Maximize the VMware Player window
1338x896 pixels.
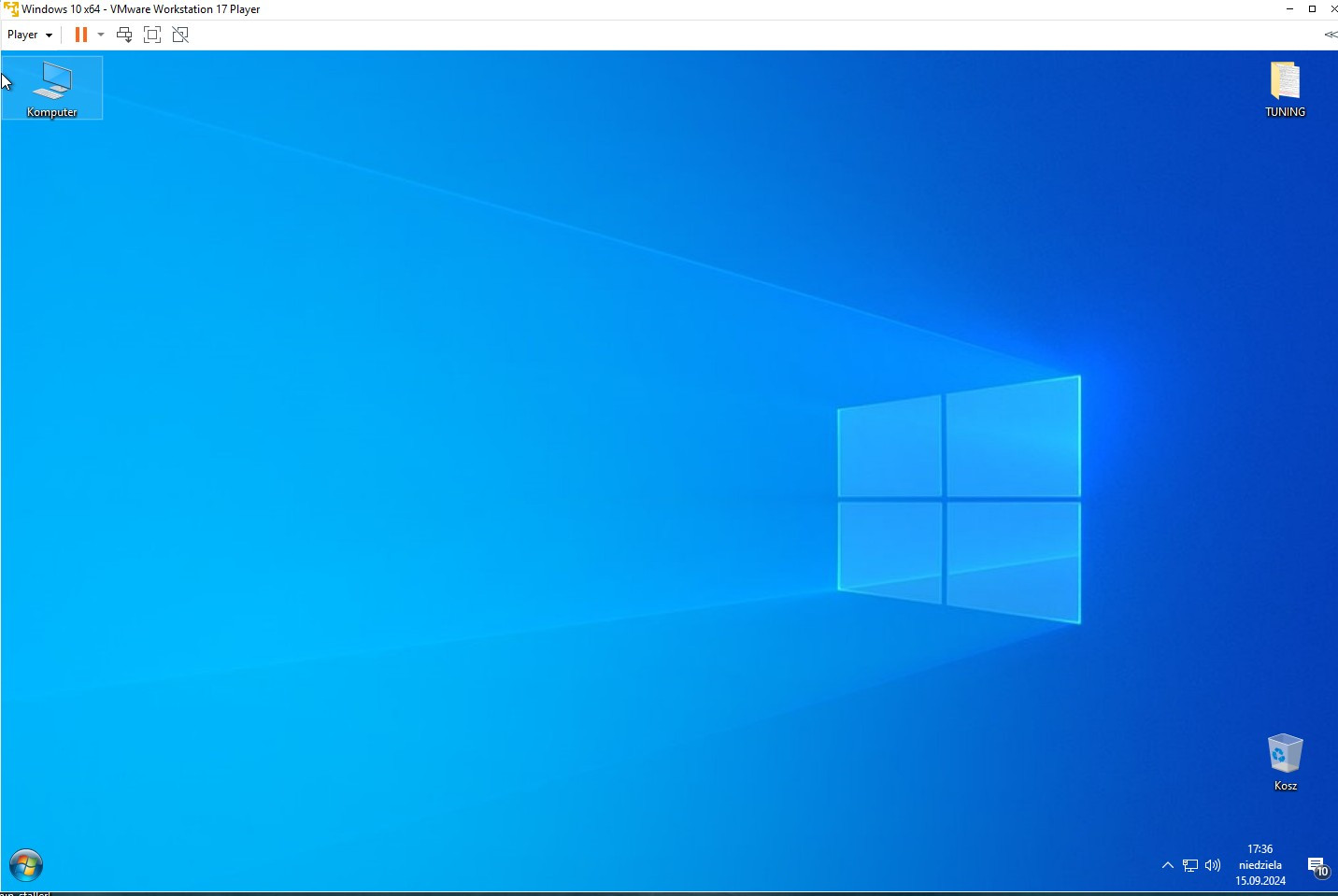(1312, 9)
